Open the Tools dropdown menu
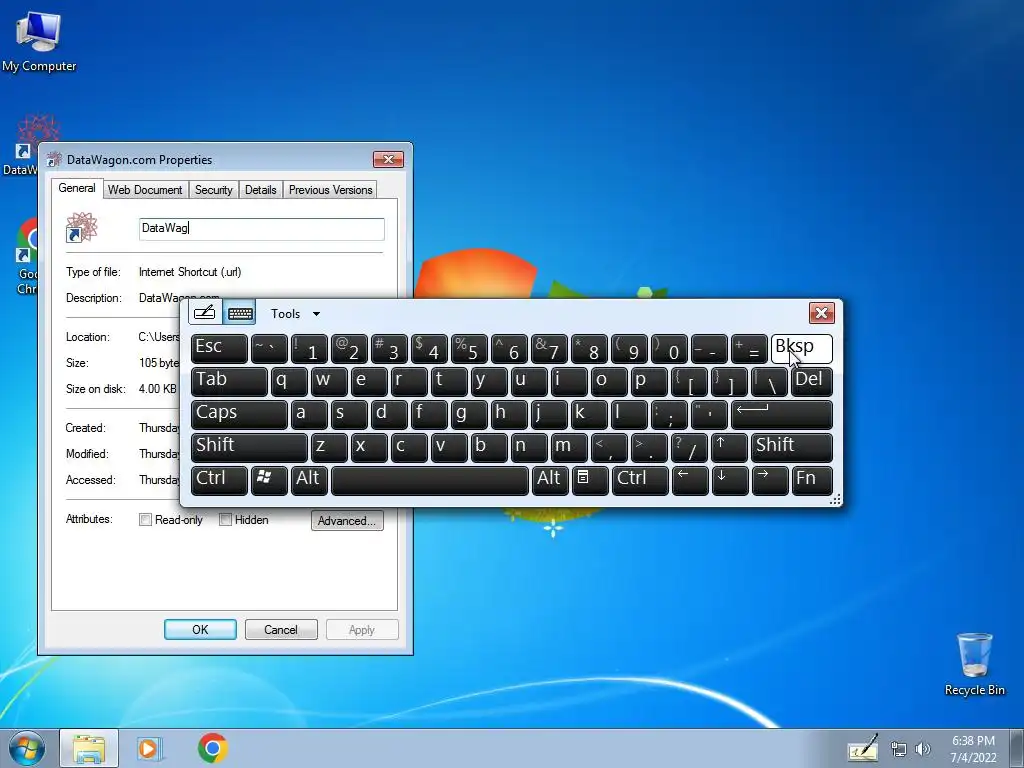 click(295, 313)
